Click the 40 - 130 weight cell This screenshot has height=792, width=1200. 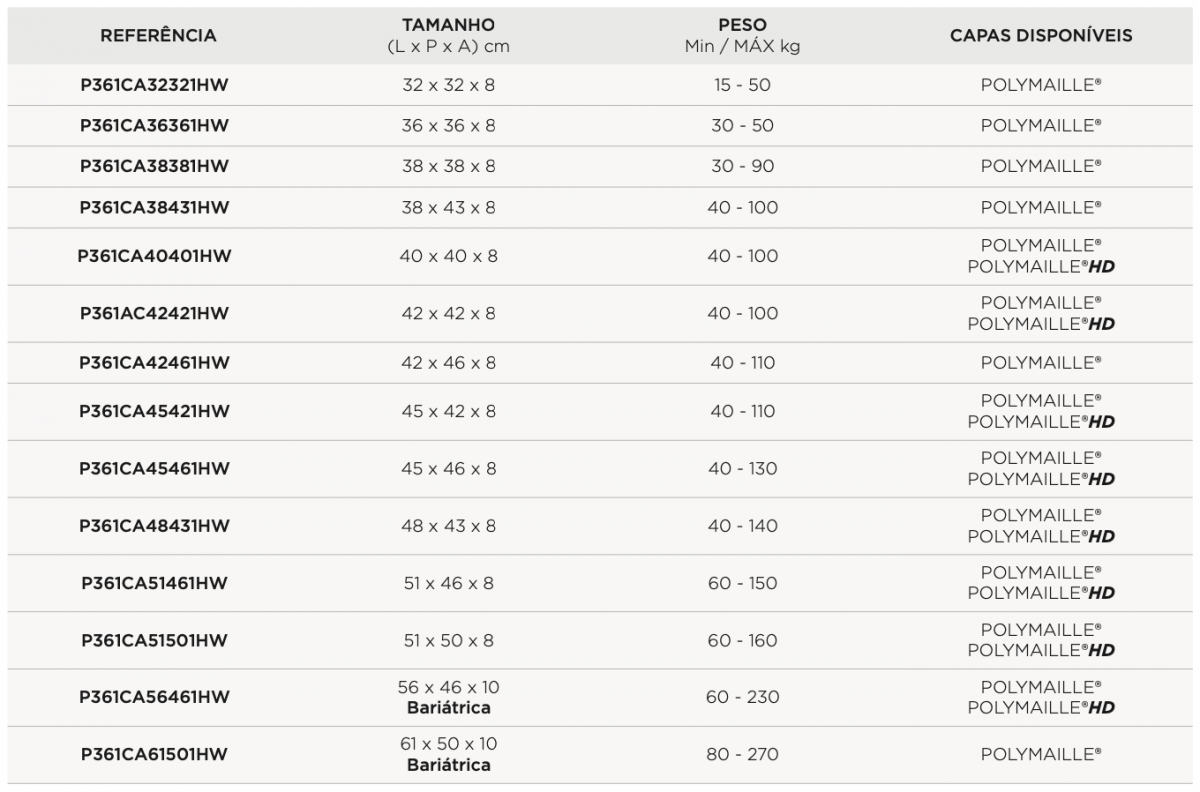[x=742, y=468]
